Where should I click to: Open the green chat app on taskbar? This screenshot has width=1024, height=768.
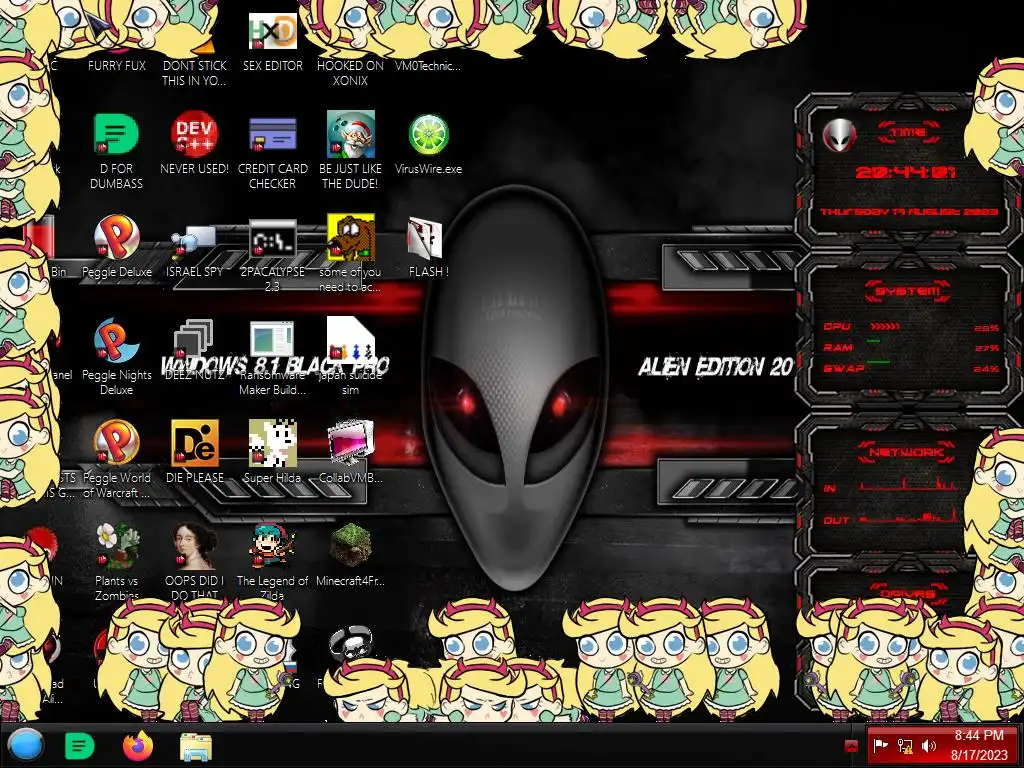(80, 746)
